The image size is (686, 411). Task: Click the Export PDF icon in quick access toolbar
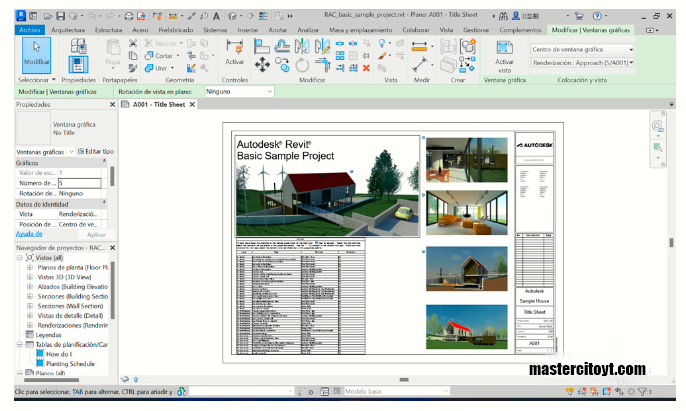pyautogui.click(x=141, y=16)
